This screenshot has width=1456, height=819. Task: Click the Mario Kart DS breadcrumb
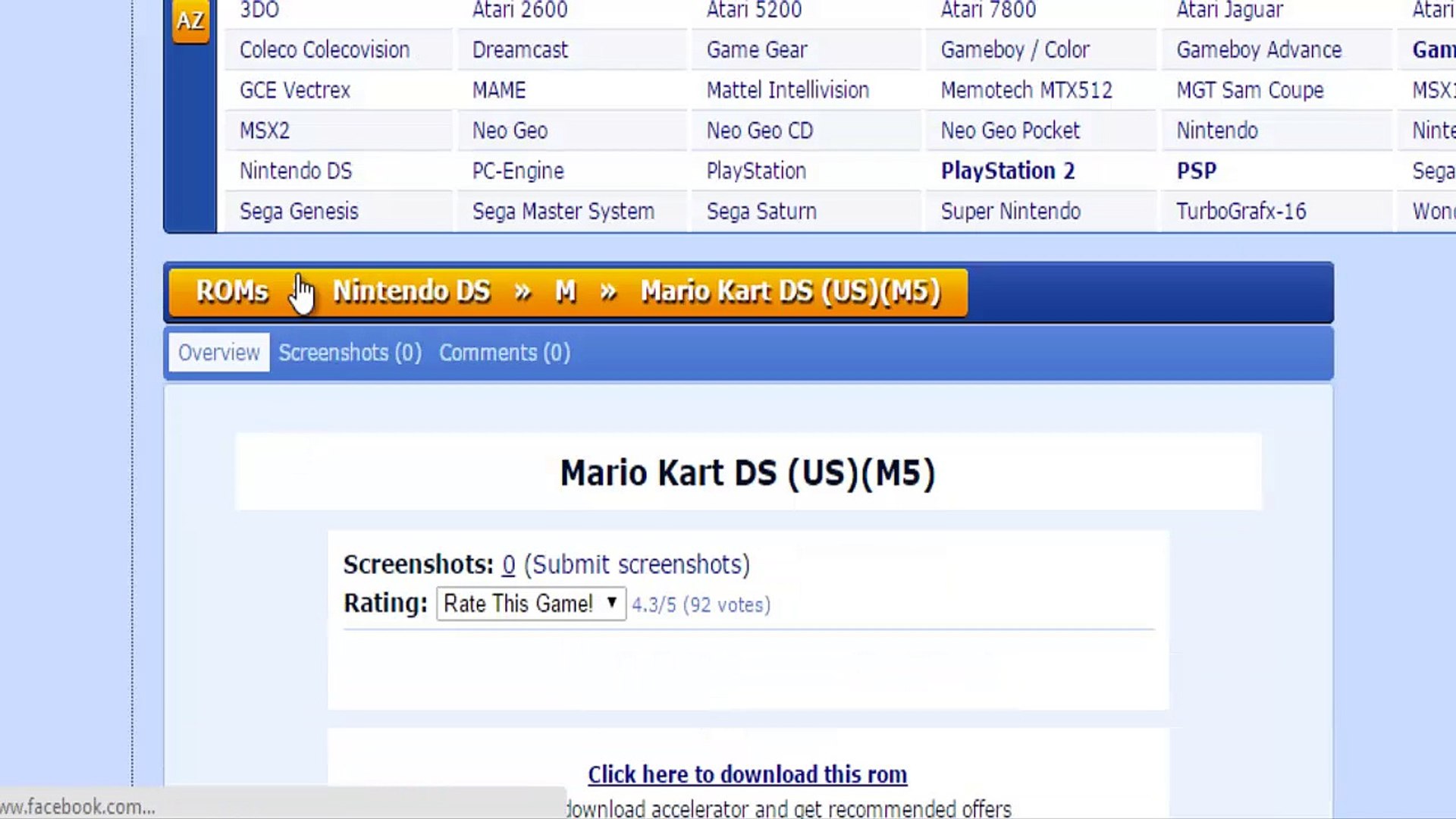[790, 291]
